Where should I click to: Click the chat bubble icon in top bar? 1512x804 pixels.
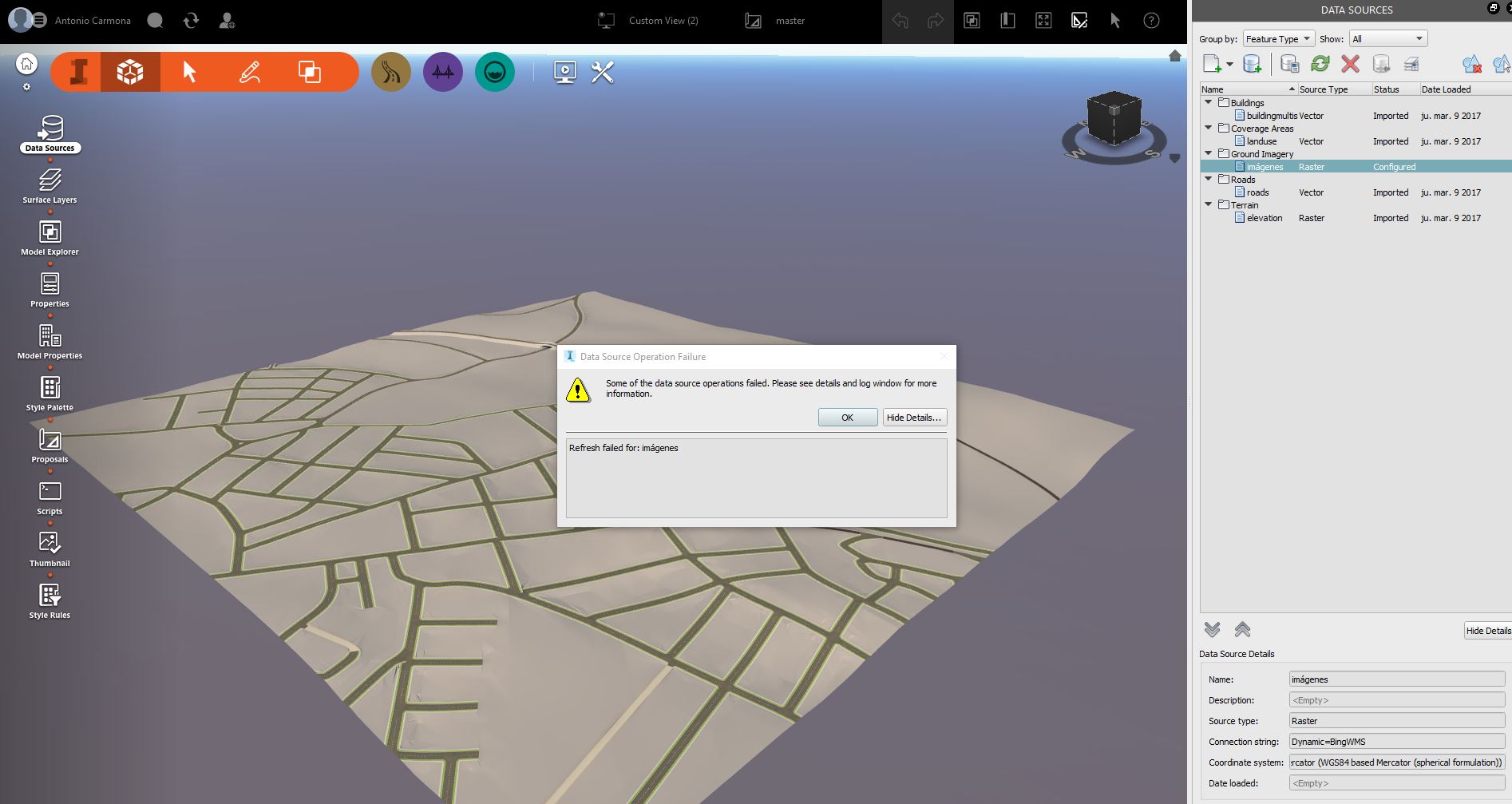pyautogui.click(x=155, y=21)
